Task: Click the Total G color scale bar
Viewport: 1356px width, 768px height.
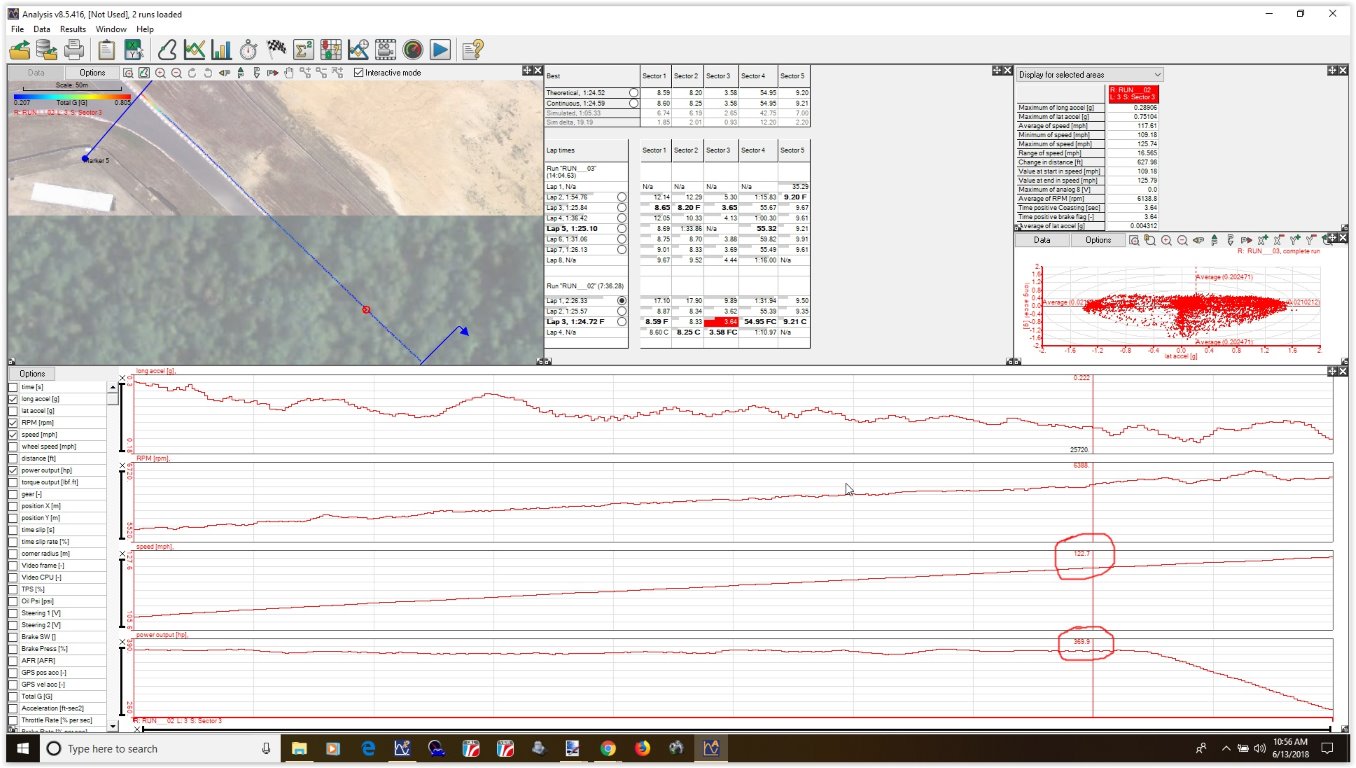Action: pos(72,97)
